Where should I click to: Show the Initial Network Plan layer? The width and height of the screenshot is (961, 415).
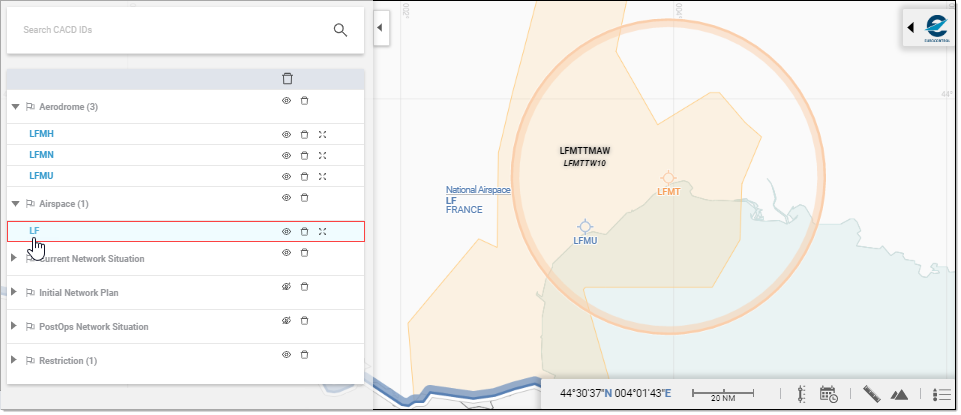[286, 286]
